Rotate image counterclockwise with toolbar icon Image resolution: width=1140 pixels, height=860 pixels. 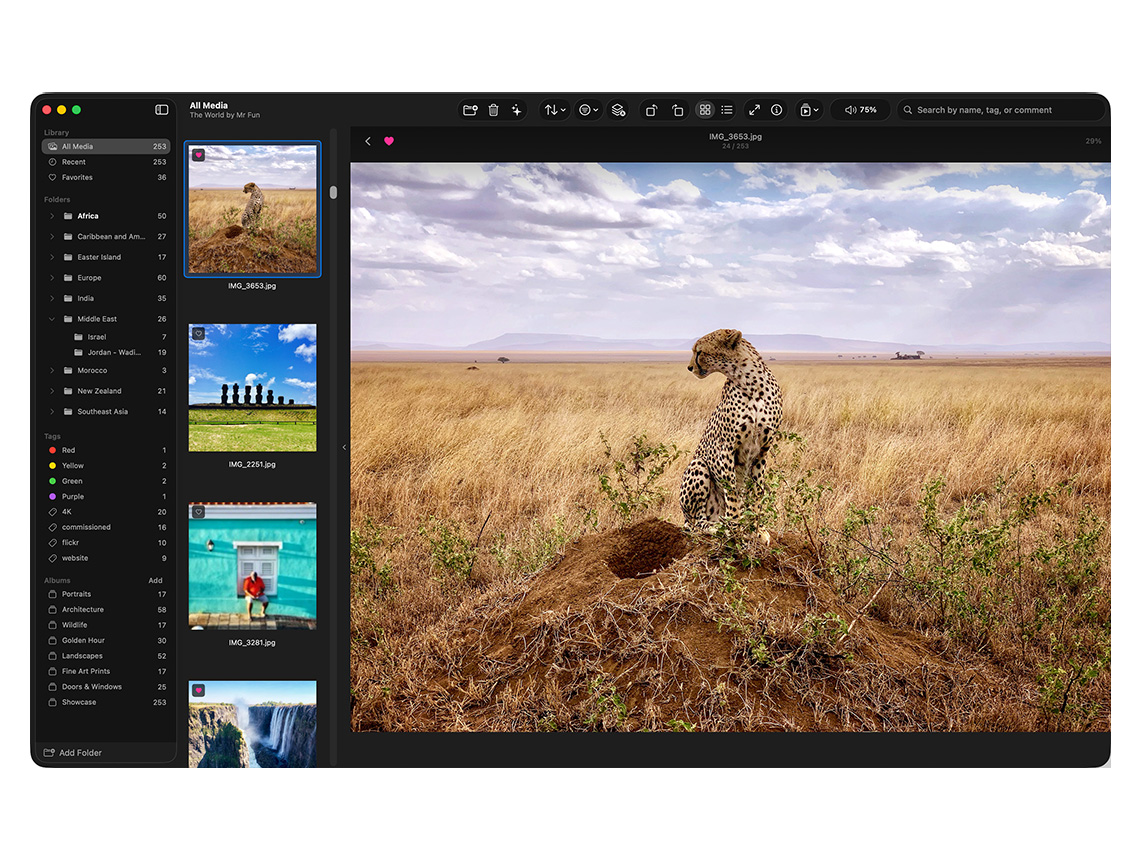point(678,110)
